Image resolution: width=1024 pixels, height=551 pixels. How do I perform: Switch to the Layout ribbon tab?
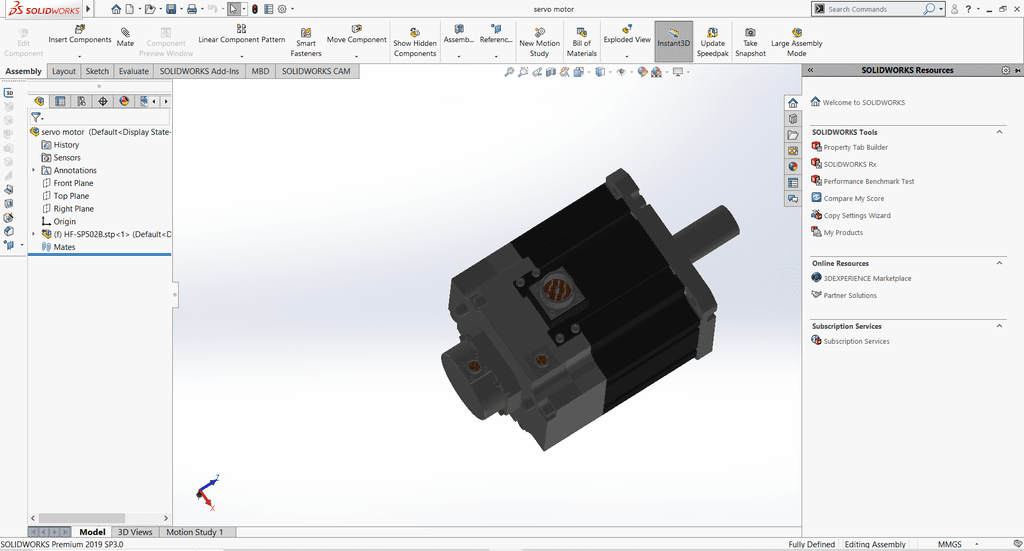pos(64,71)
